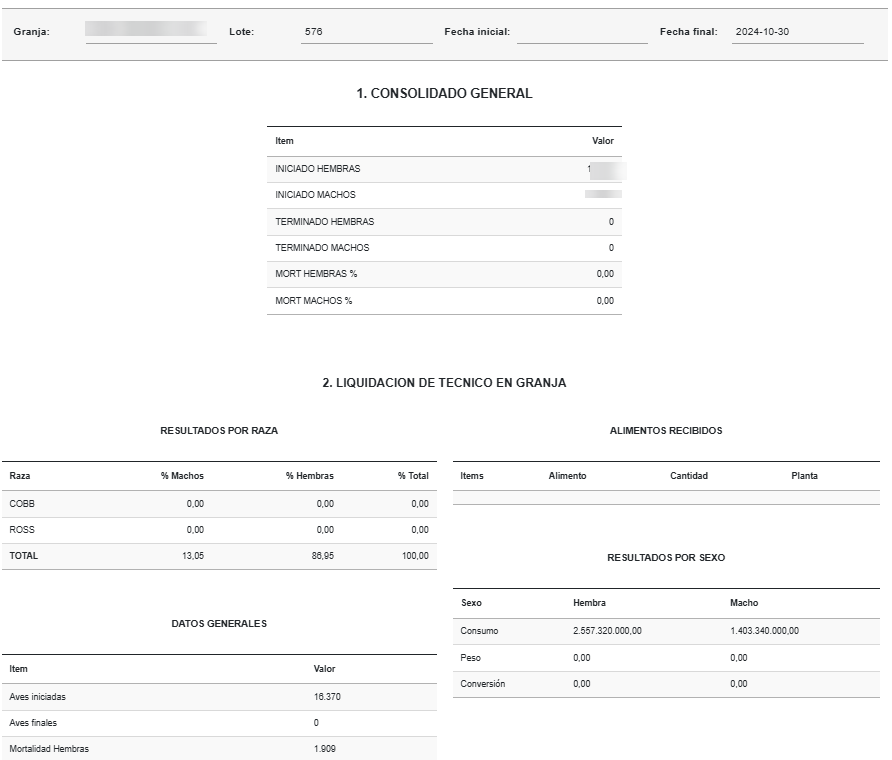Viewport: 892px width, 760px height.
Task: Click the 100,00 value in TOTAL row
Action: (x=415, y=556)
